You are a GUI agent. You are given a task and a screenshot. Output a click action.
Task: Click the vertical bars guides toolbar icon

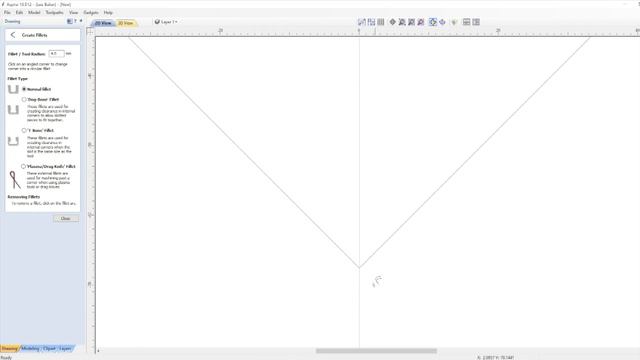pos(380,22)
